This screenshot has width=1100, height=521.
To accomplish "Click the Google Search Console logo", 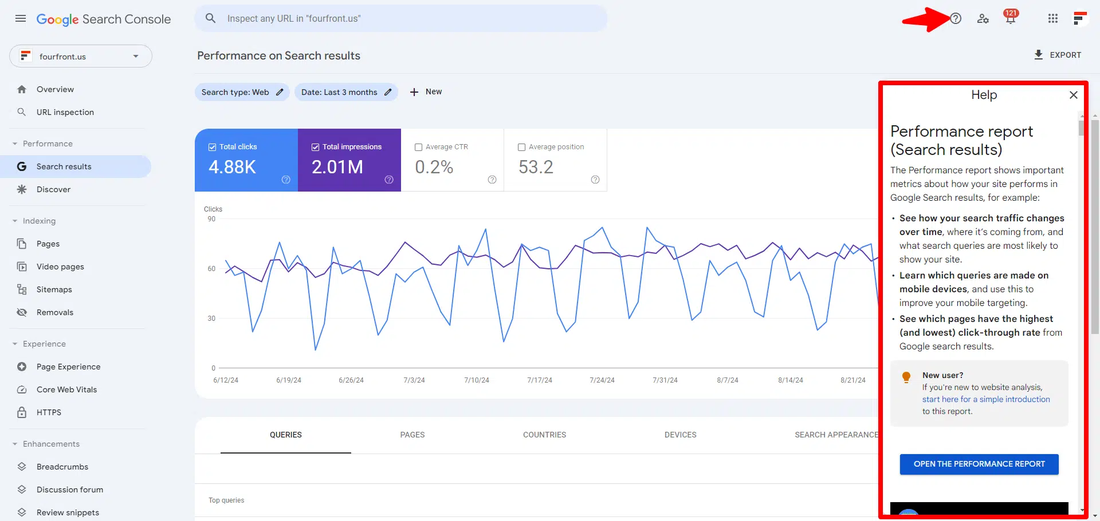I will pyautogui.click(x=104, y=20).
